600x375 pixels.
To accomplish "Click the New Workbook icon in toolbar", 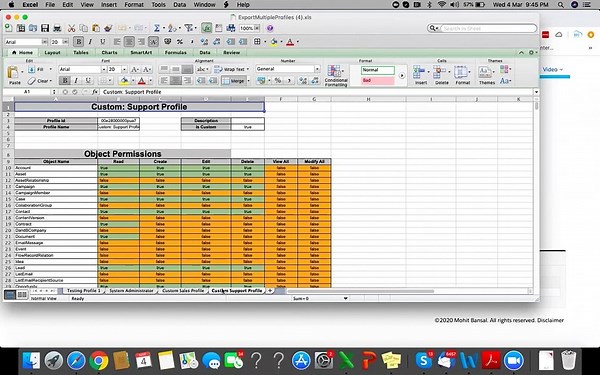I will pos(8,28).
